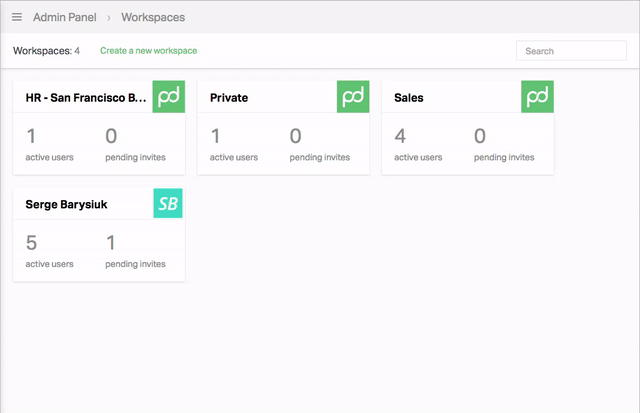Click pending invites count in Sales card
Image resolution: width=640 pixels, height=413 pixels.
480,136
